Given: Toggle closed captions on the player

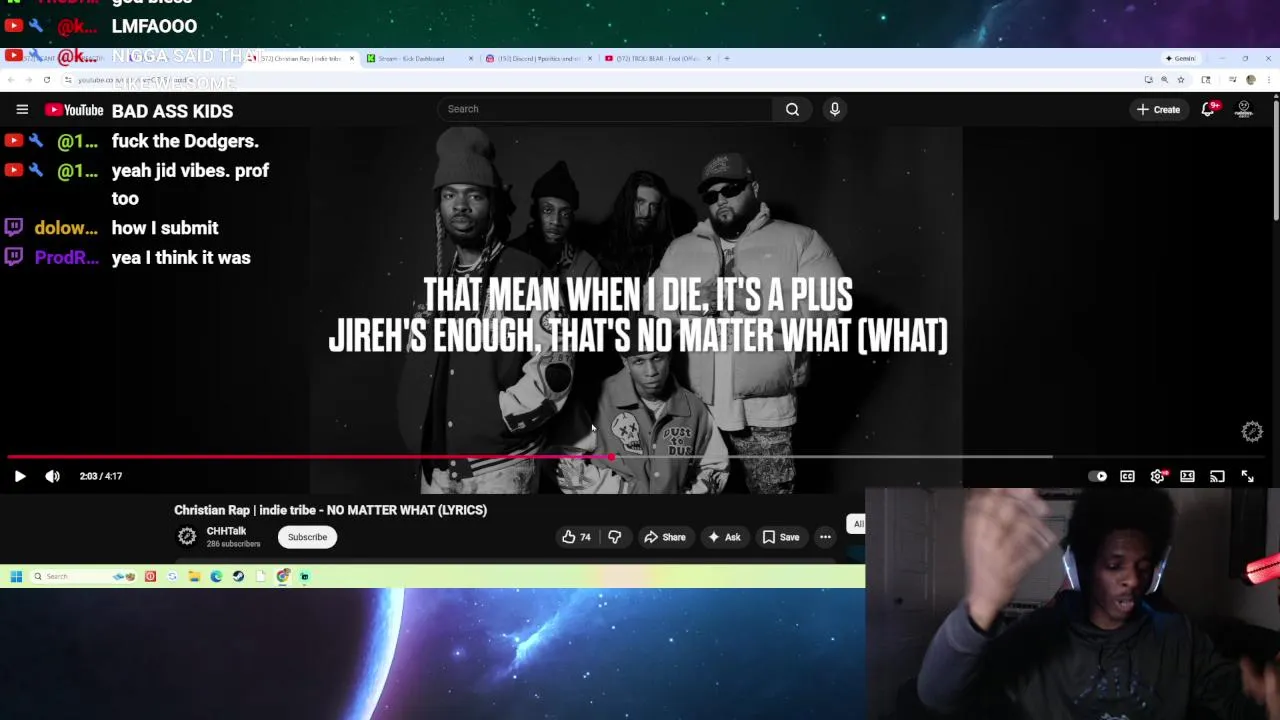Looking at the screenshot, I should [x=1127, y=476].
